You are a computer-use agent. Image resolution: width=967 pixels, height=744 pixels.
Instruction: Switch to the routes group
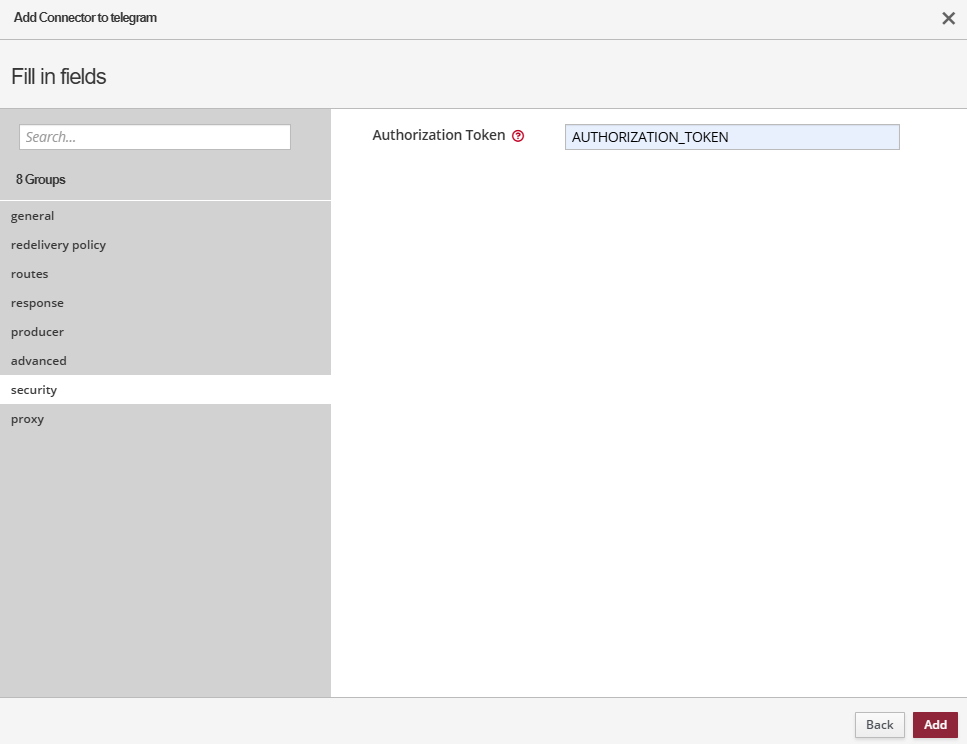(x=30, y=274)
